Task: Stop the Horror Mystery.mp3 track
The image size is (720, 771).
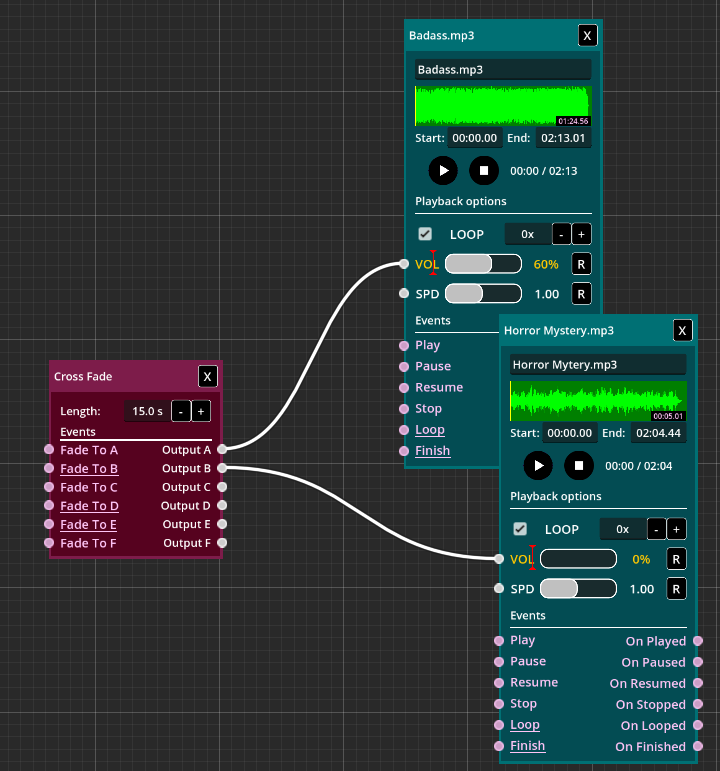Action: point(579,465)
